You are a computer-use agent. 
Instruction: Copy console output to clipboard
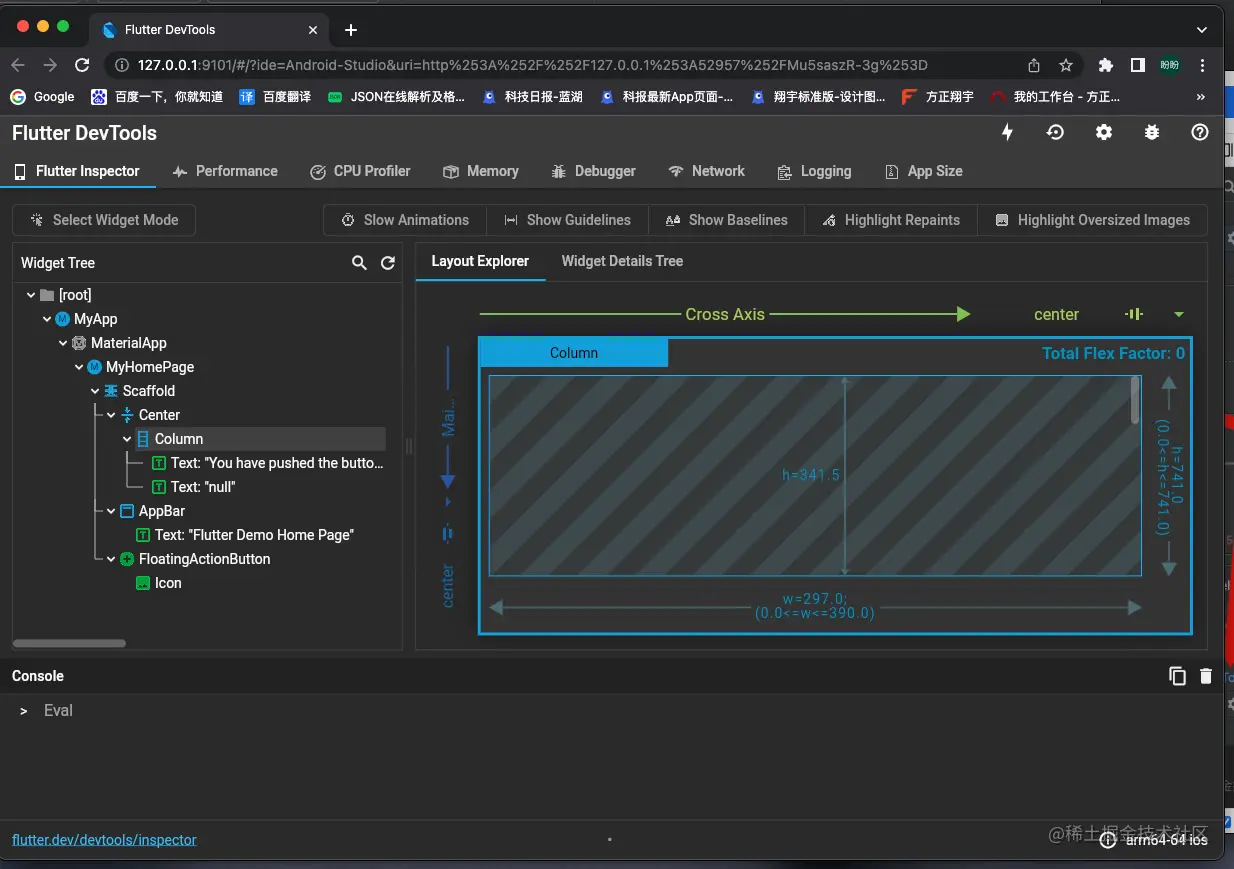tap(1177, 676)
